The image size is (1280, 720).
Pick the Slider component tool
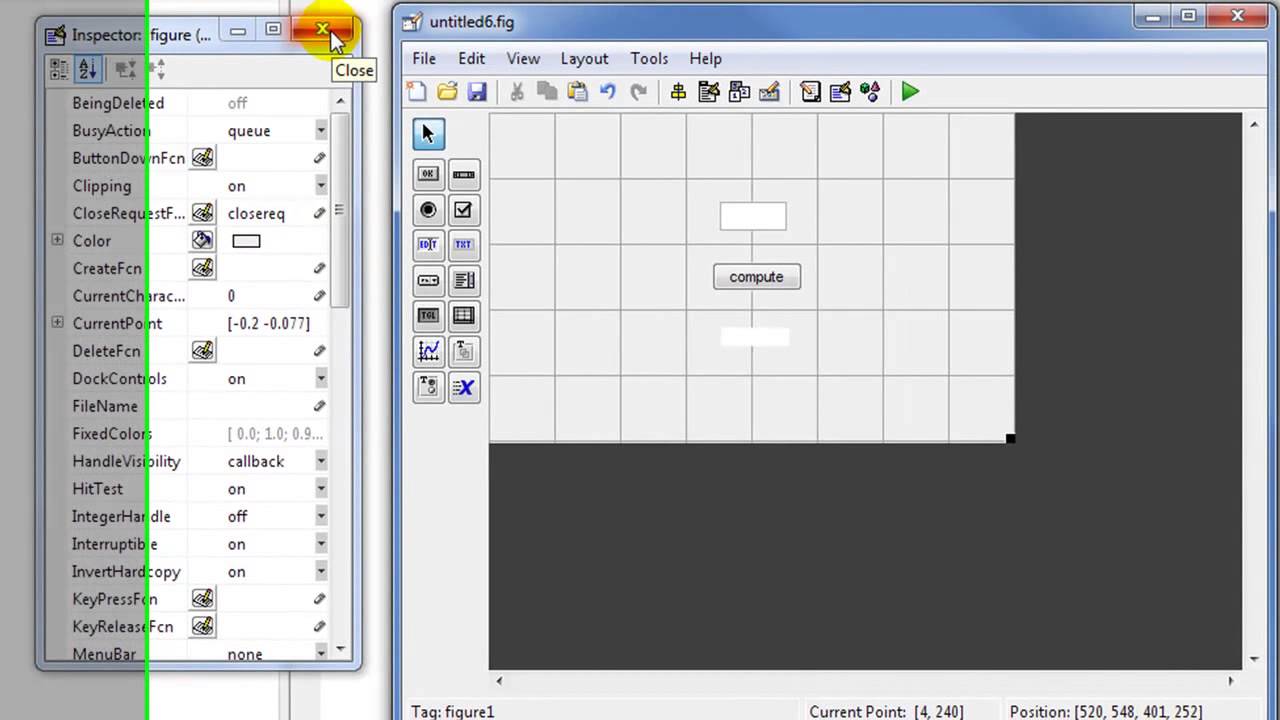[463, 174]
